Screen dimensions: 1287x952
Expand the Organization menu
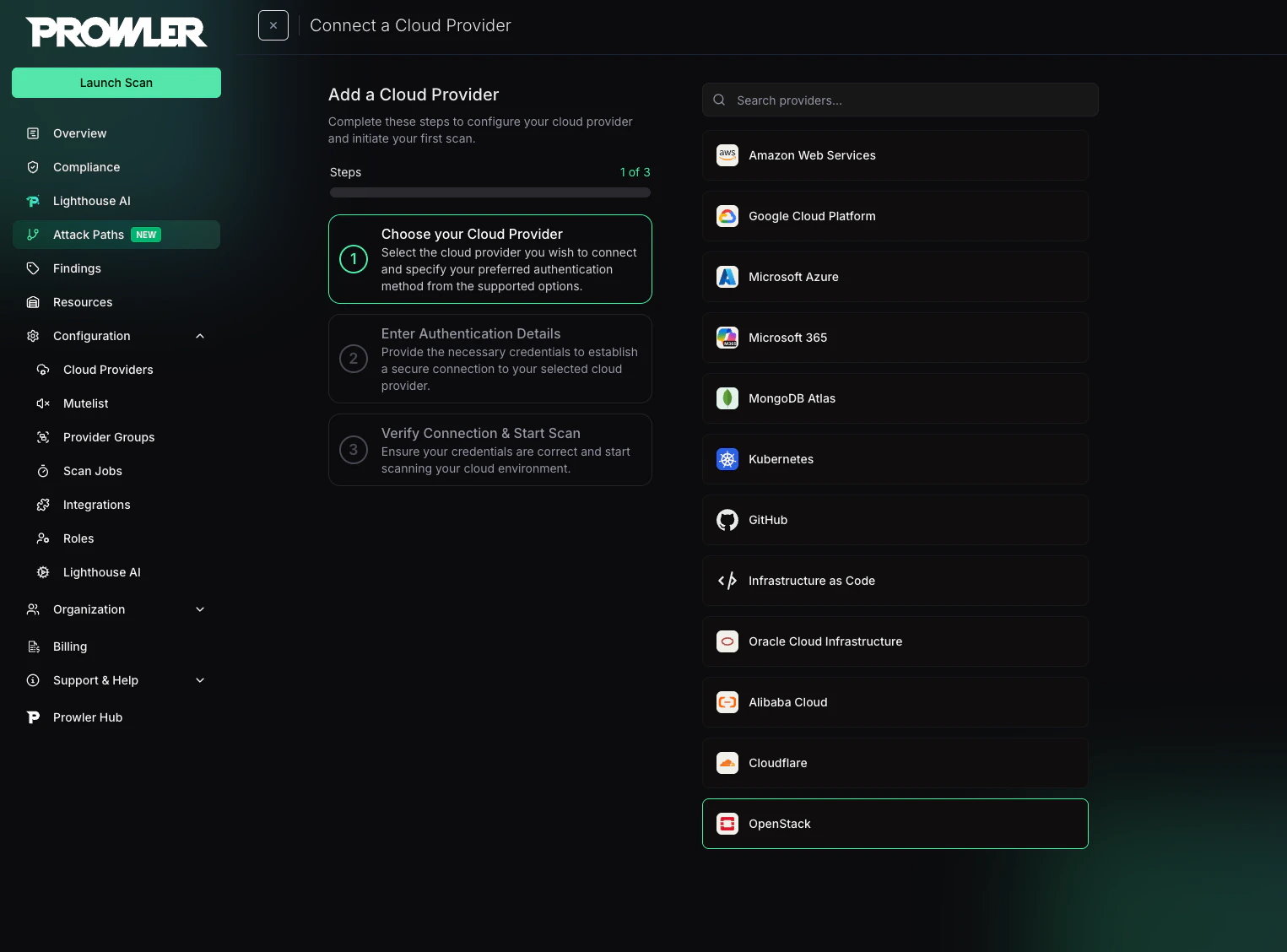click(x=200, y=609)
